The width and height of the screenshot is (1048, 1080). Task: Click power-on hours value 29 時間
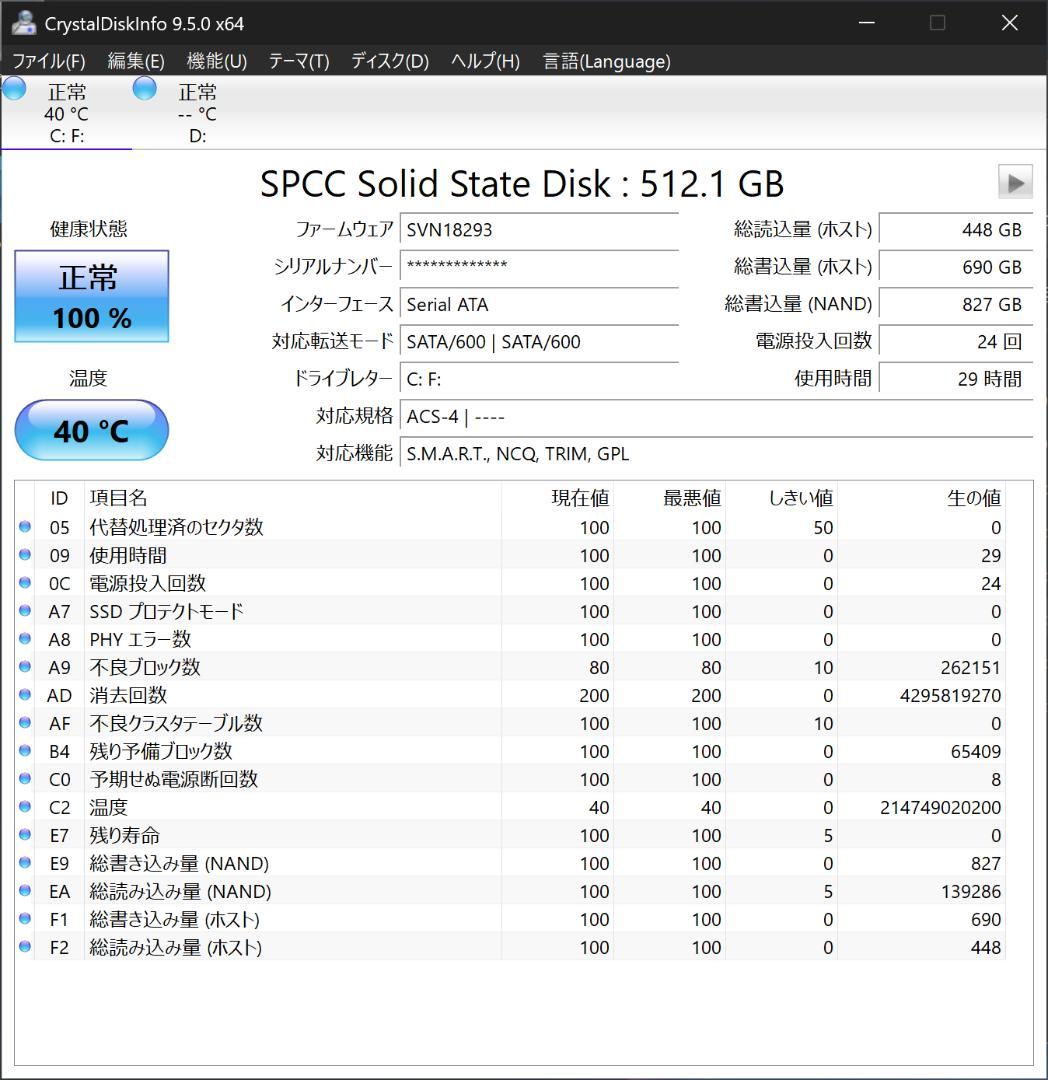pos(956,379)
